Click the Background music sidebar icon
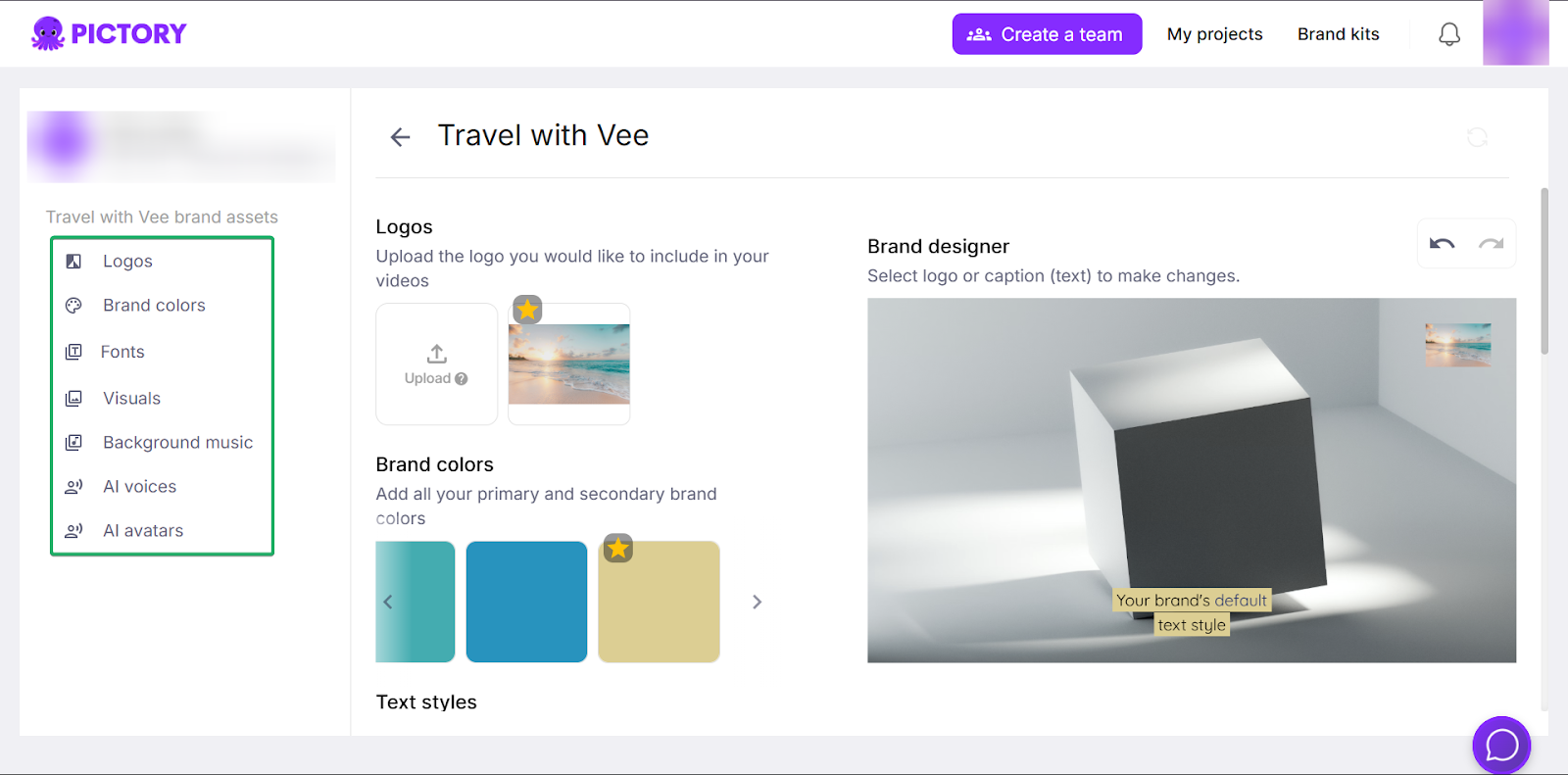This screenshot has height=775, width=1568. pyautogui.click(x=73, y=443)
